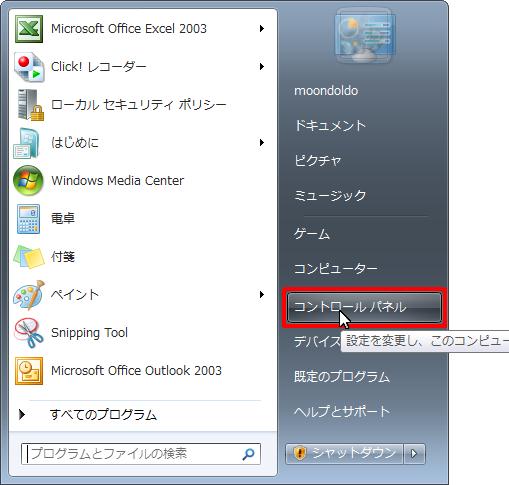Expand Click! レコーダー submenu arrow
This screenshot has width=509, height=485.
[x=262, y=67]
